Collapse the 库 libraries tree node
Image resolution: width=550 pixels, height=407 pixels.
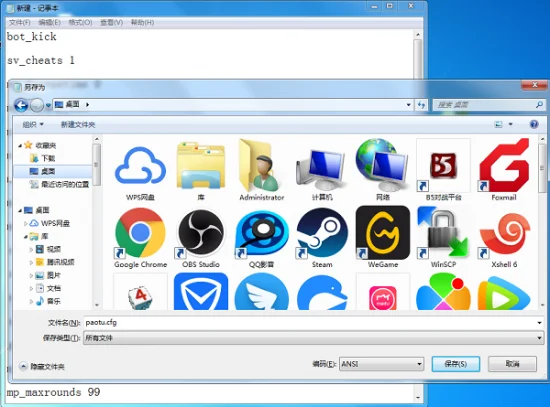(x=26, y=236)
